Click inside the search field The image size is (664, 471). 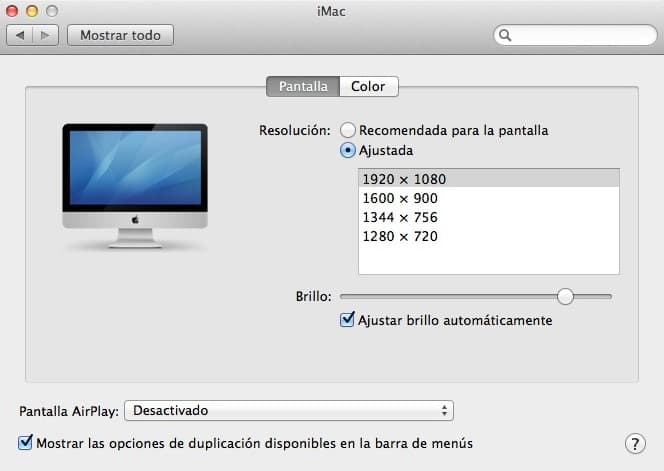tap(580, 35)
